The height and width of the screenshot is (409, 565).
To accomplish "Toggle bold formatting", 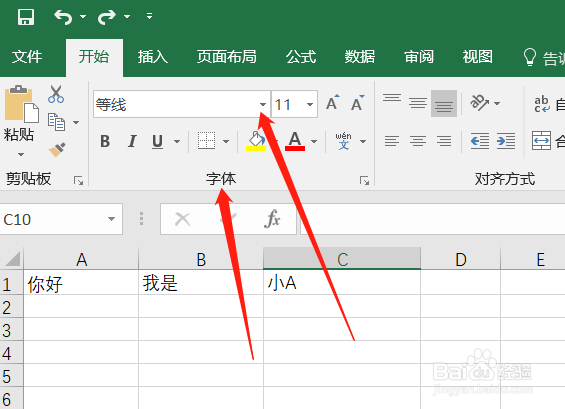I will click(105, 141).
